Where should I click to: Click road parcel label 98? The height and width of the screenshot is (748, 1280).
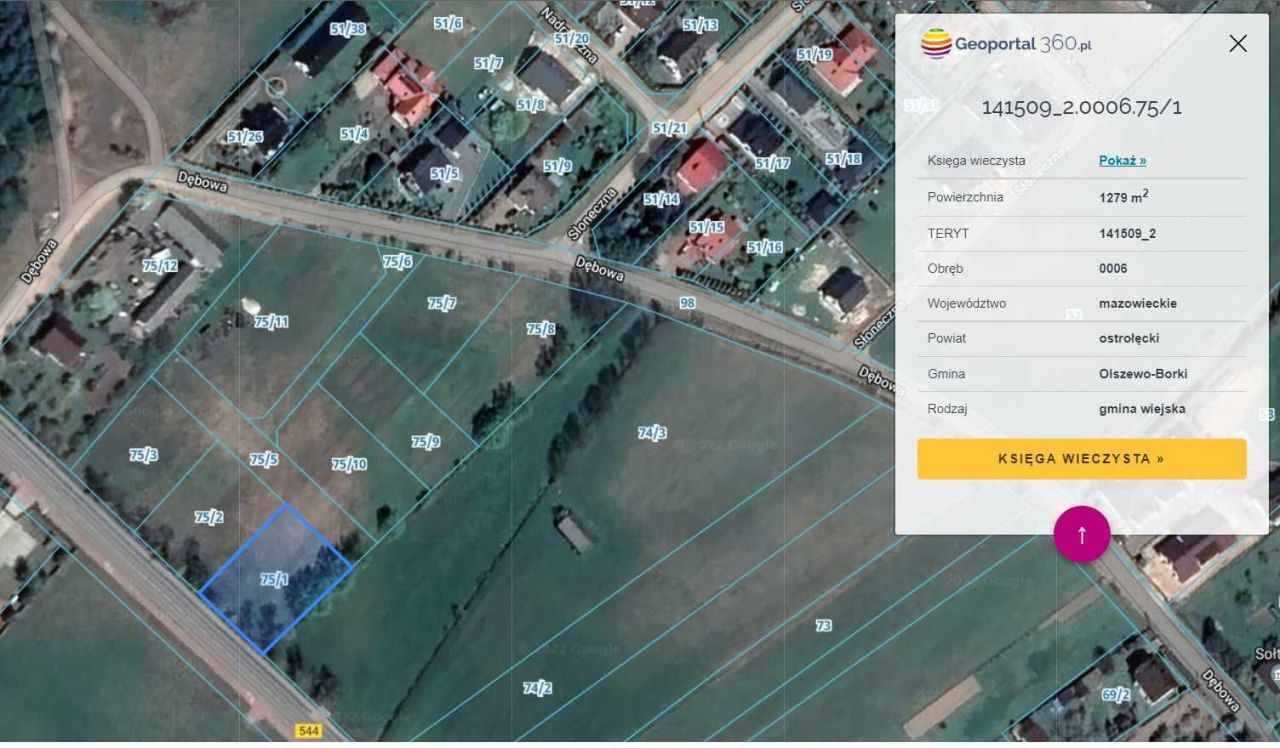click(x=688, y=302)
